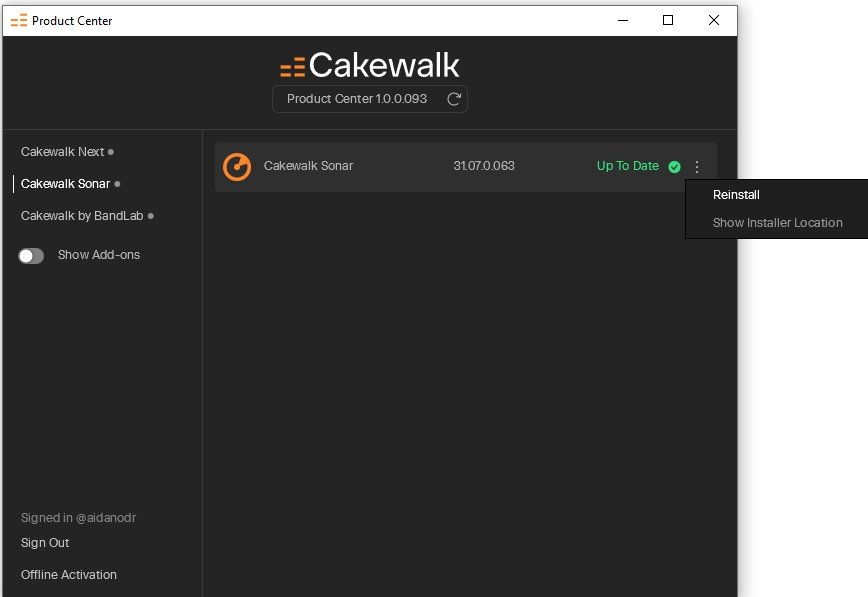This screenshot has height=597, width=868.
Task: Click the Show Add-ons label
Action: pyautogui.click(x=99, y=255)
